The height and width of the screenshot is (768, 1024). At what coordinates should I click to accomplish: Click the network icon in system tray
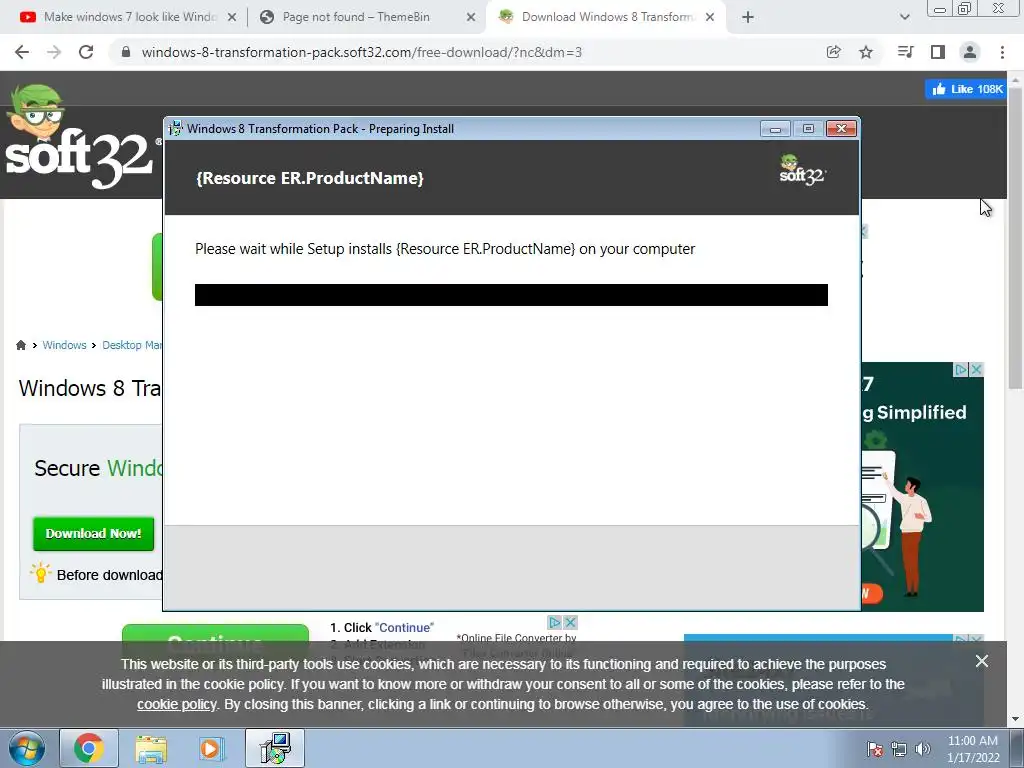(899, 749)
